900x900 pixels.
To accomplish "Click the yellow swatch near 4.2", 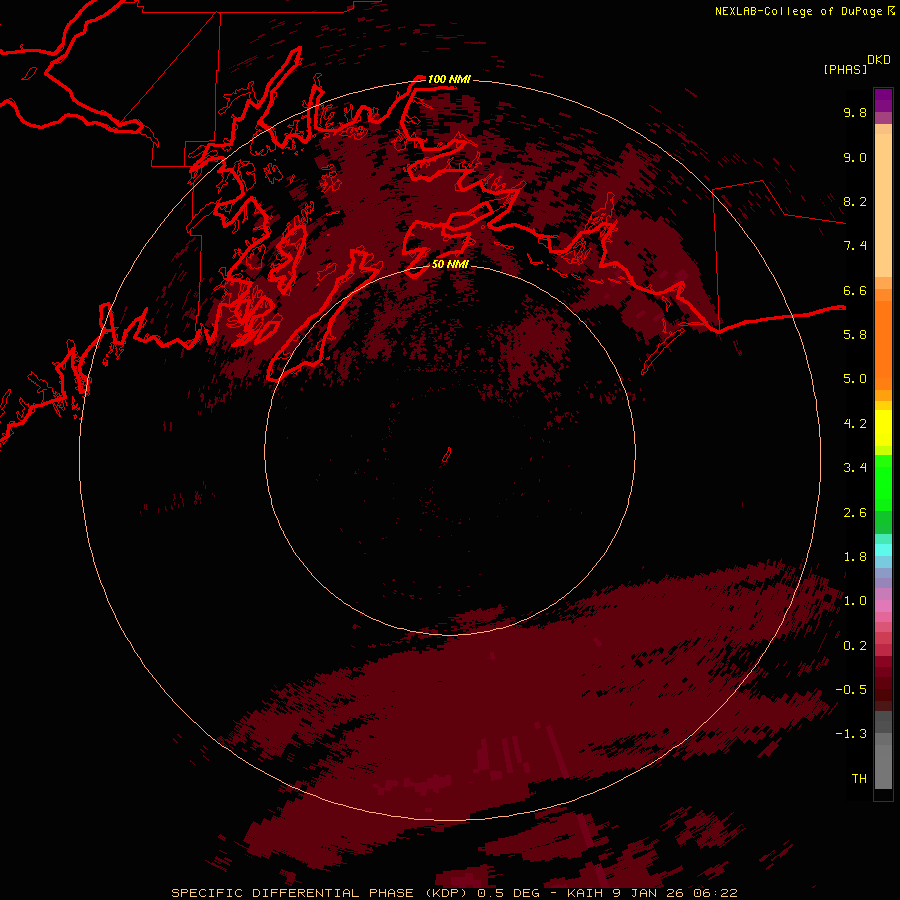I will pos(883,428).
